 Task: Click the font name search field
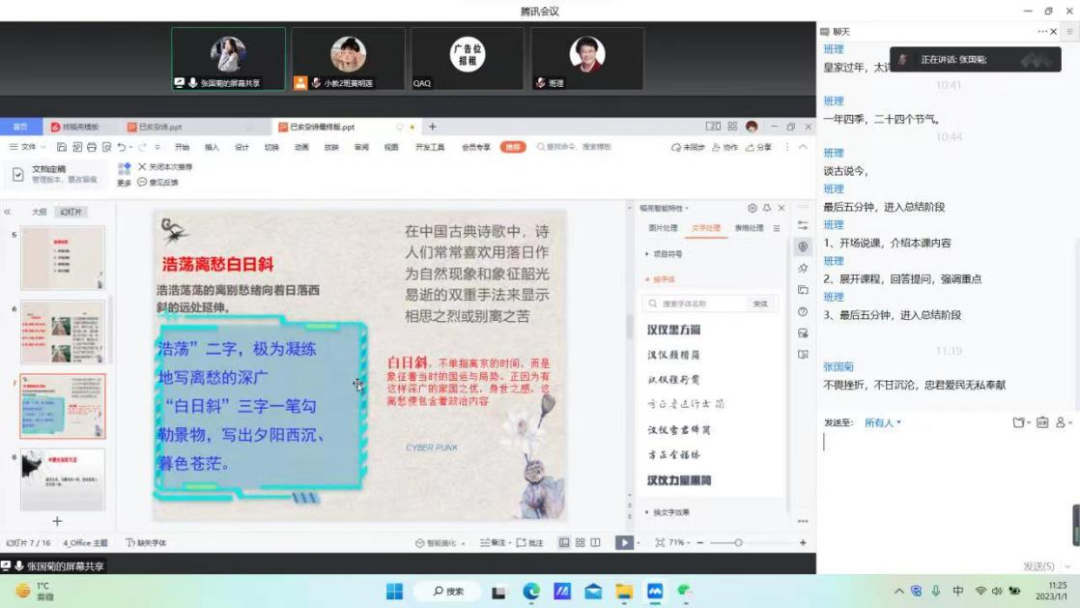pyautogui.click(x=702, y=303)
